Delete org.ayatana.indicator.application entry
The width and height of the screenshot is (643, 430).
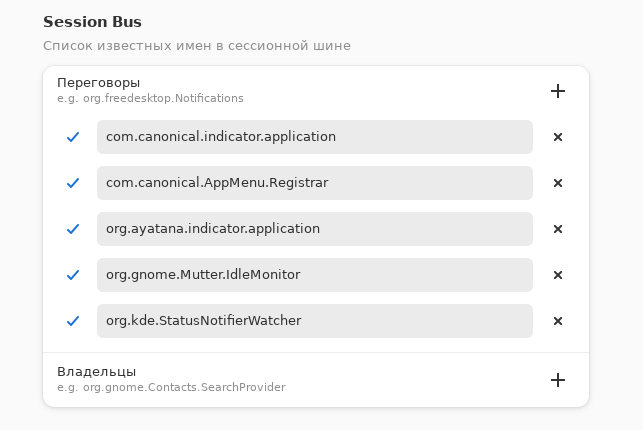point(558,229)
